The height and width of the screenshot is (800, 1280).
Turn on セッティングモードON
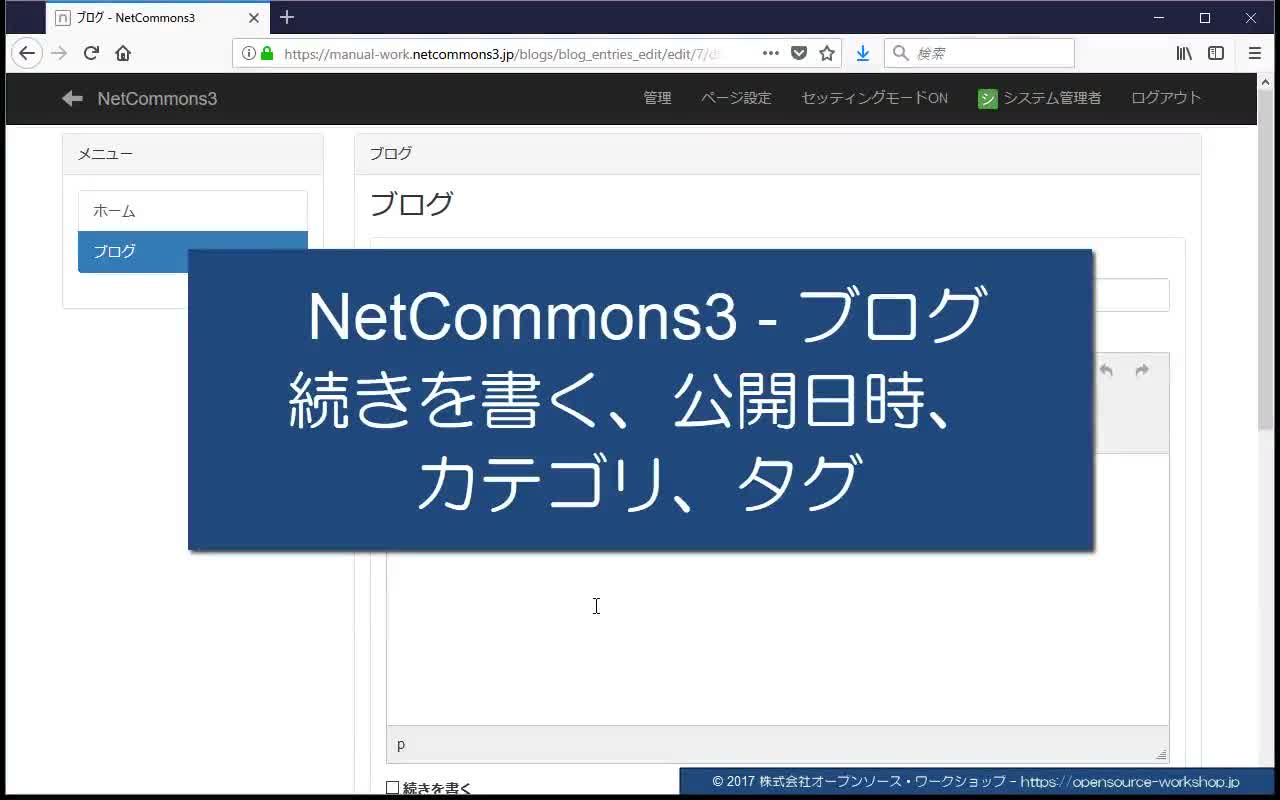[874, 98]
